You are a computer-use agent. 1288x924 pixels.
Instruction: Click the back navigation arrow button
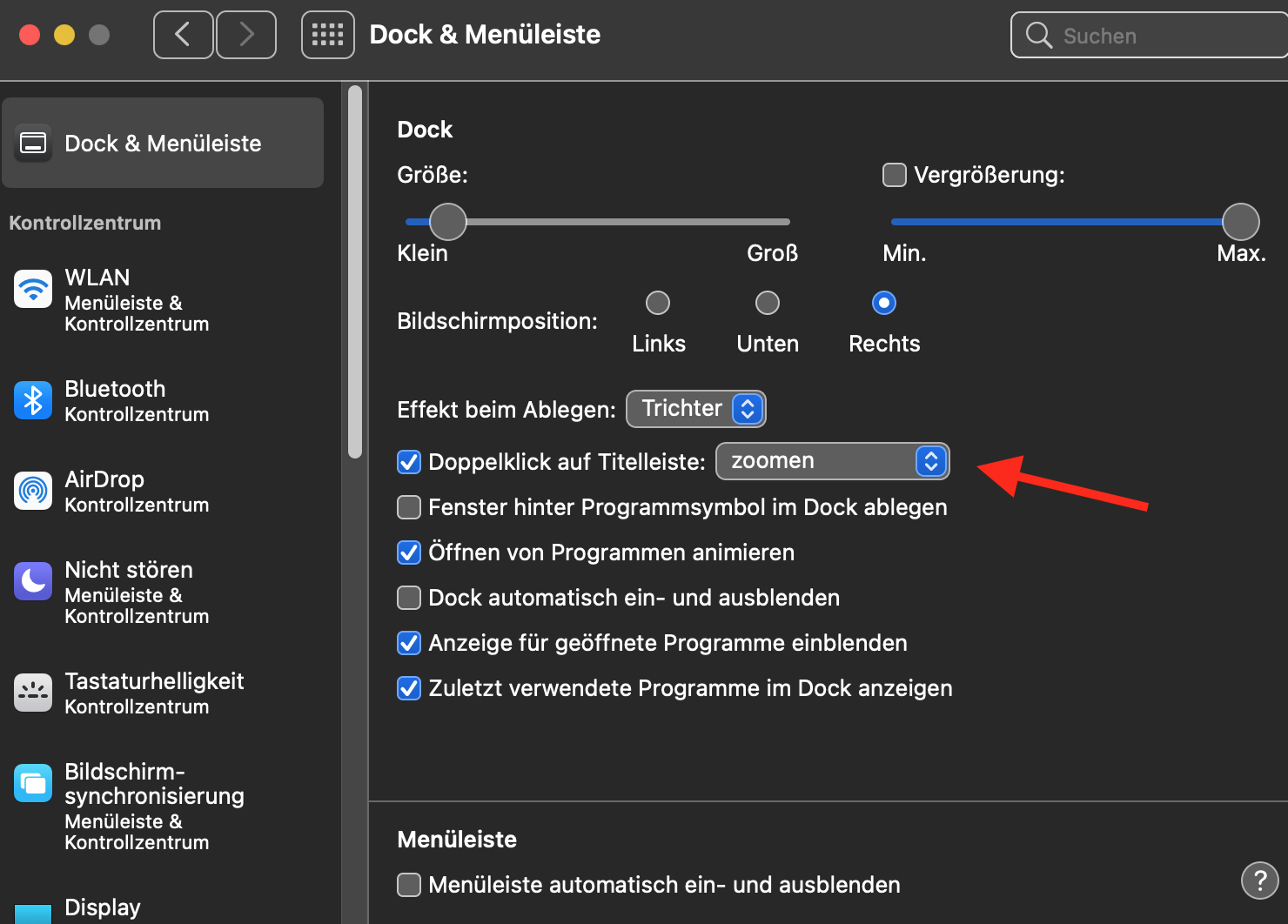(183, 35)
